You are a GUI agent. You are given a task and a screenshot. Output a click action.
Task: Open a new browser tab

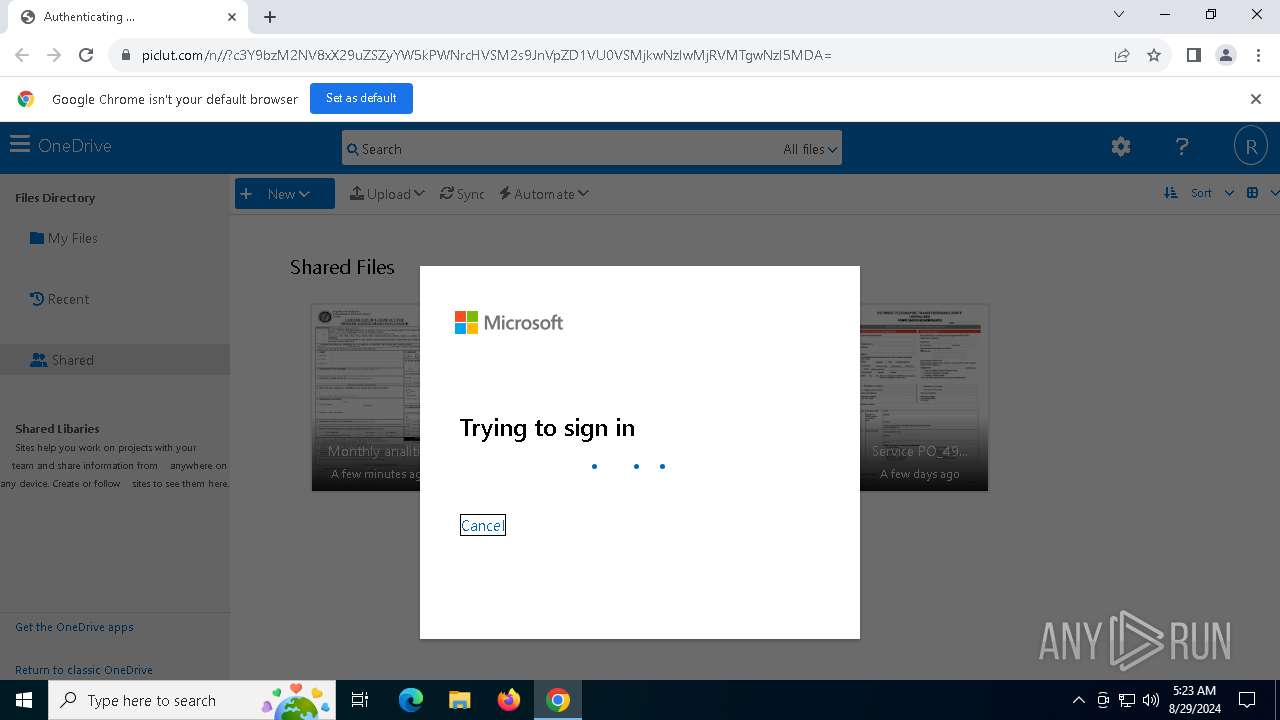coord(270,17)
